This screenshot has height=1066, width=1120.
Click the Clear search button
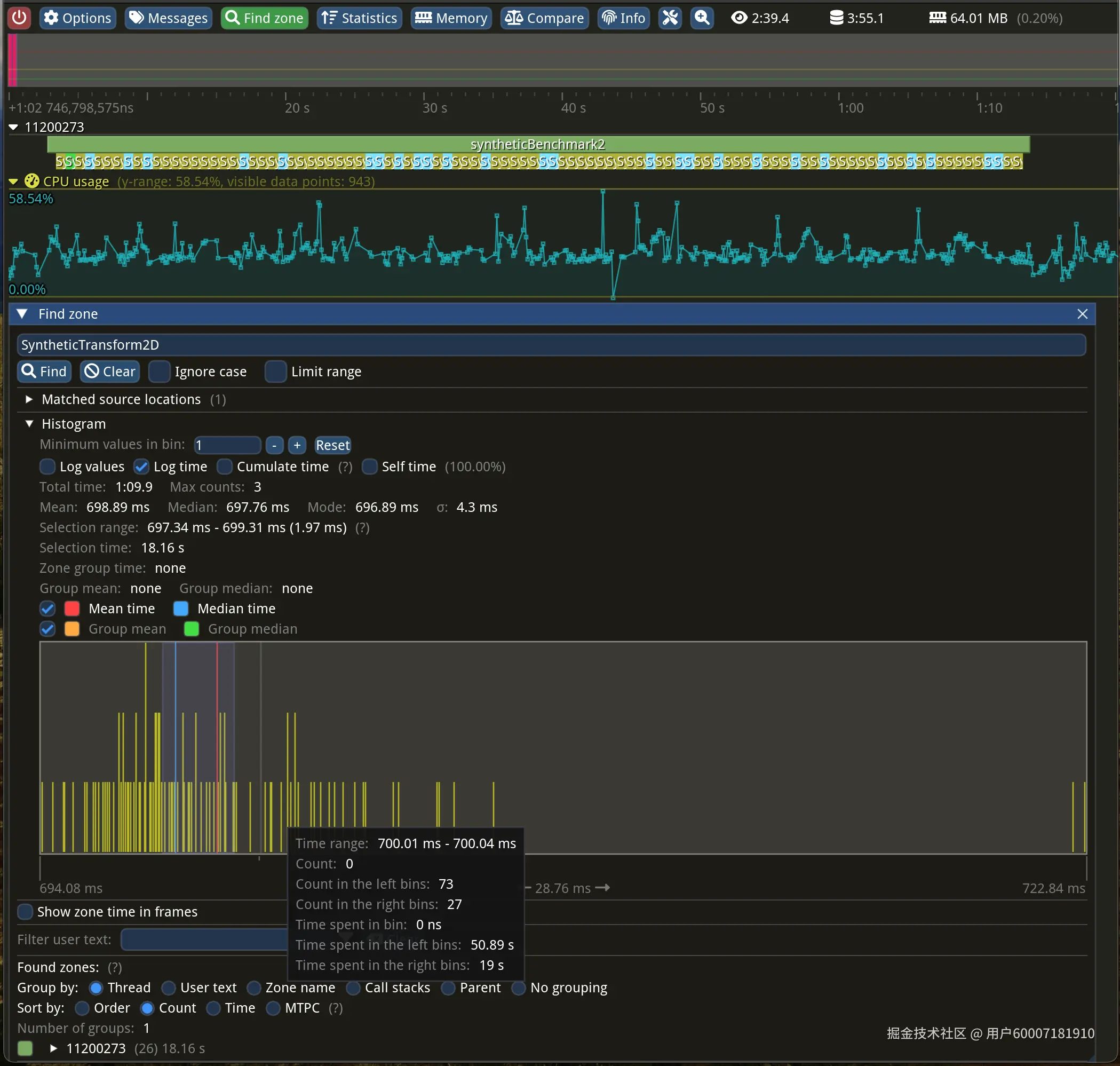pyautogui.click(x=110, y=372)
